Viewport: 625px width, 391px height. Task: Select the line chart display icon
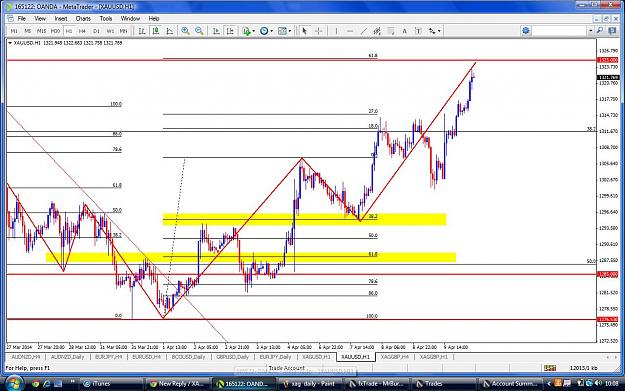169,31
